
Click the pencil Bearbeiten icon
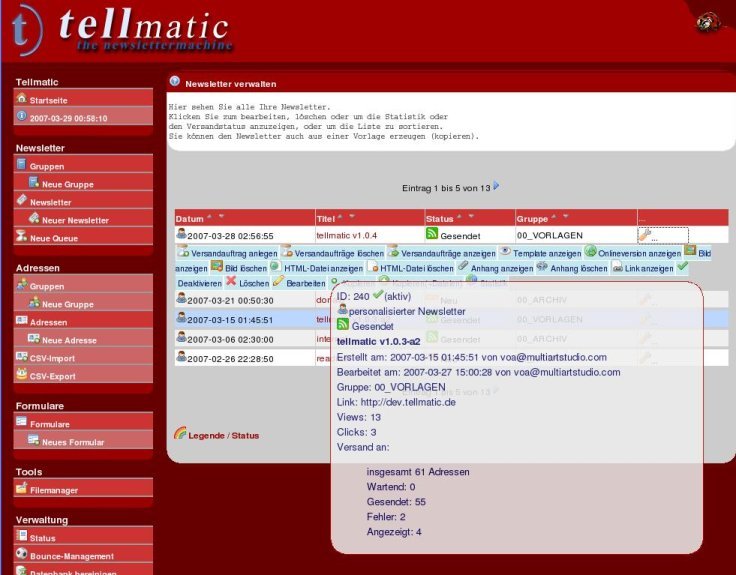278,281
